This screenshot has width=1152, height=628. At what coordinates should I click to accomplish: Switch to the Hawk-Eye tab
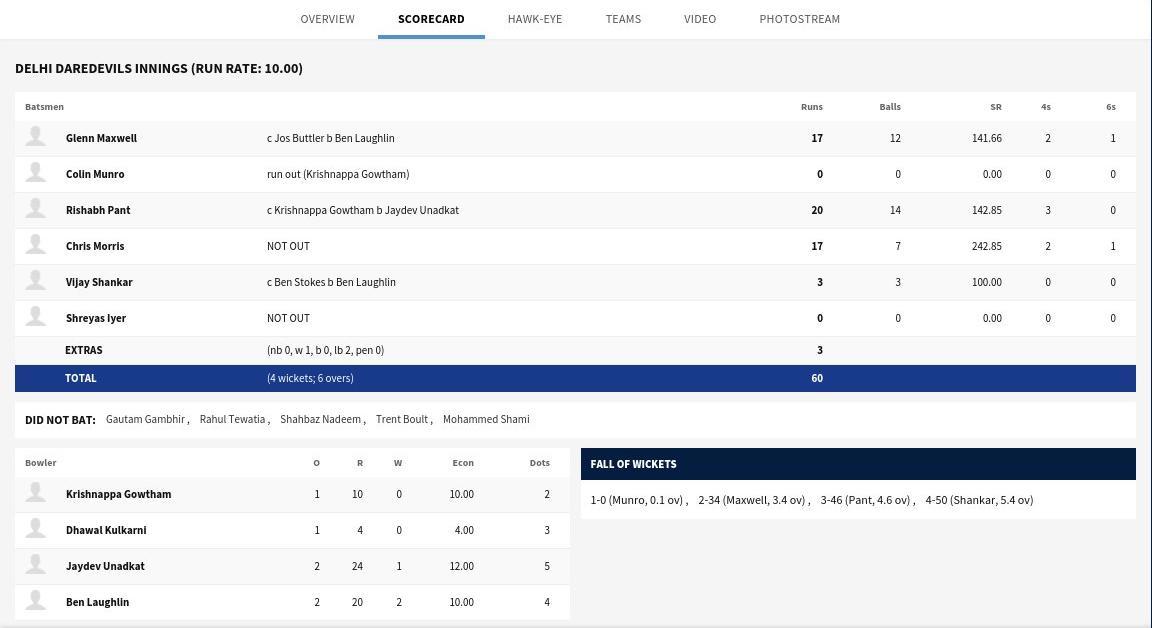(535, 19)
